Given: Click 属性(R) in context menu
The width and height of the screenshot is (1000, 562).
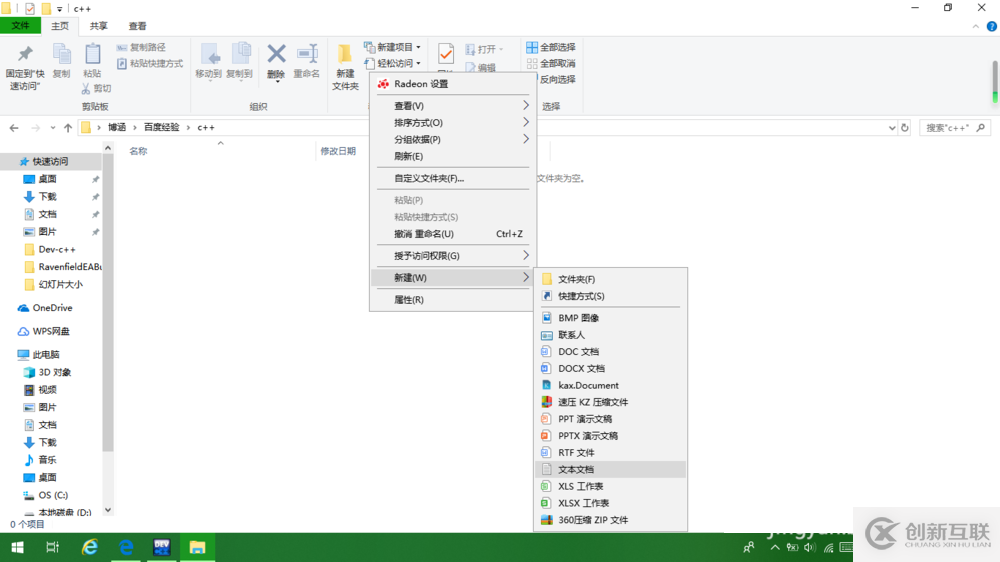Looking at the screenshot, I should [452, 300].
